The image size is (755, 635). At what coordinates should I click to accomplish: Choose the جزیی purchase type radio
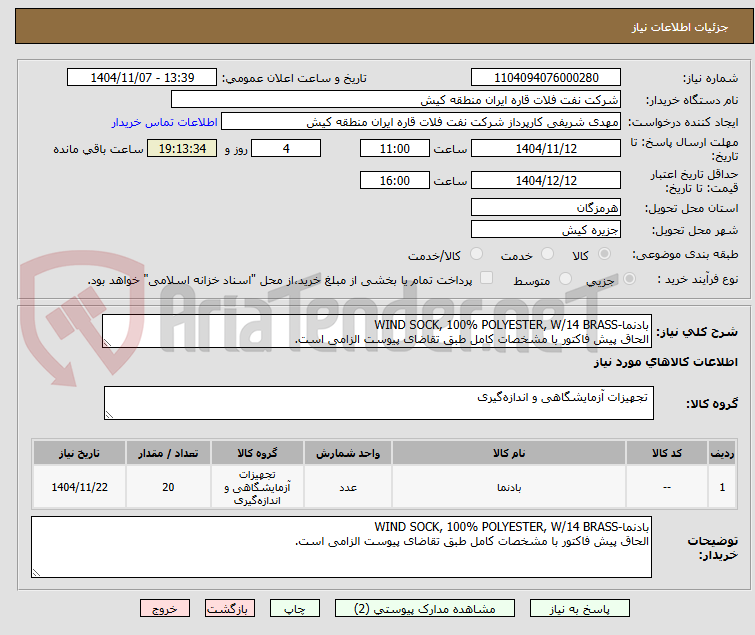pos(629,279)
